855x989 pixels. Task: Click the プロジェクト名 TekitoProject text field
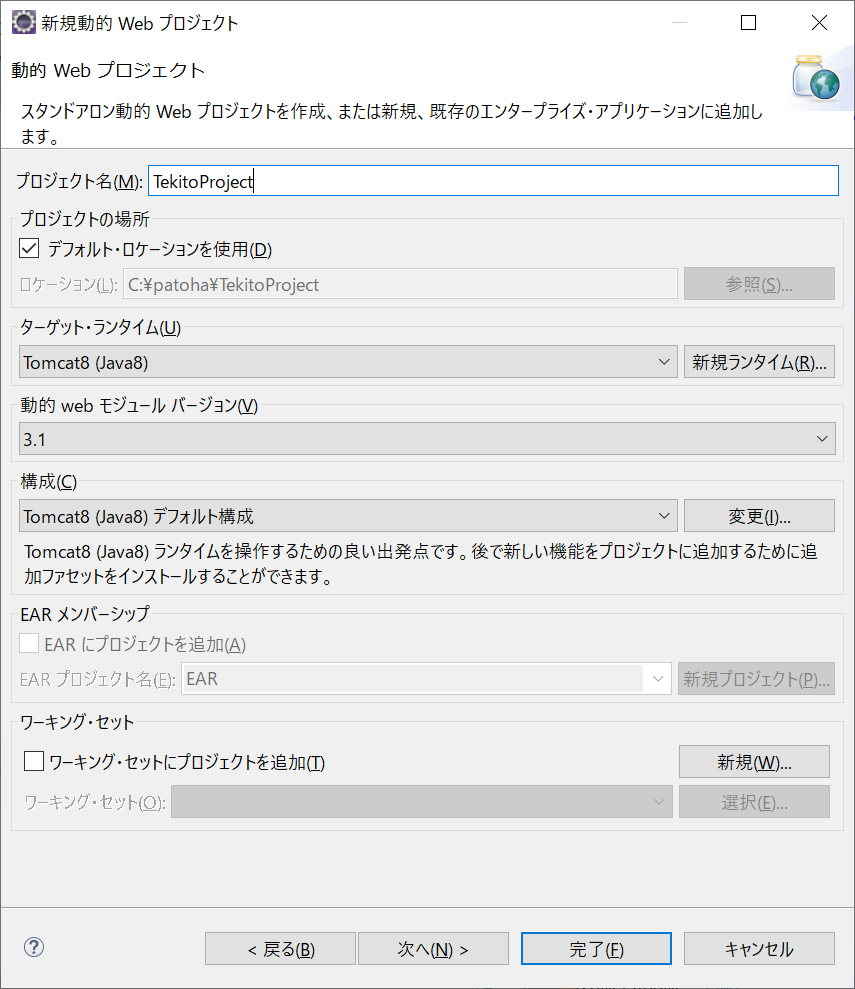(493, 181)
